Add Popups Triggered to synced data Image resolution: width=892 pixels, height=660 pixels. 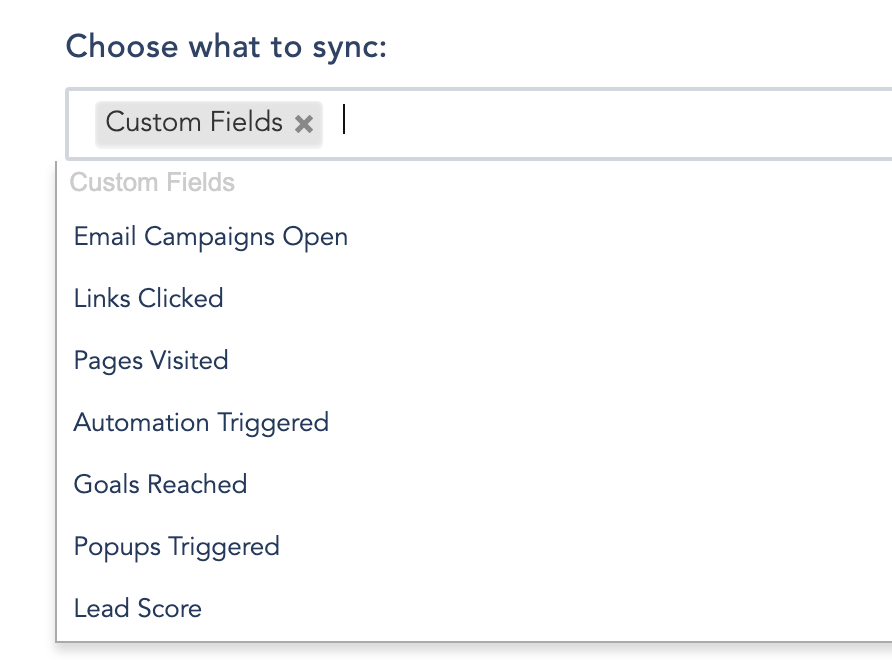(x=474, y=547)
